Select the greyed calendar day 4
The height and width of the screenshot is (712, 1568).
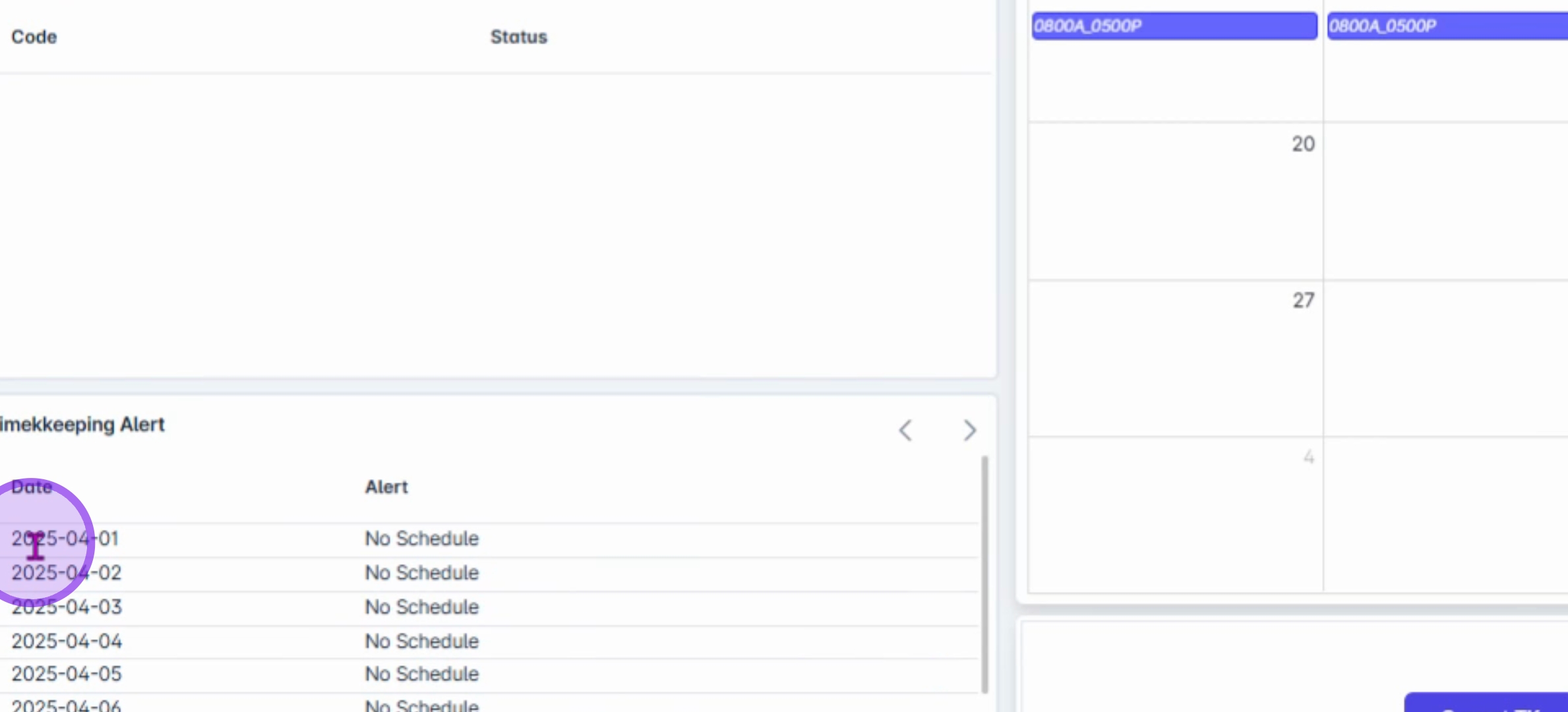(1308, 457)
